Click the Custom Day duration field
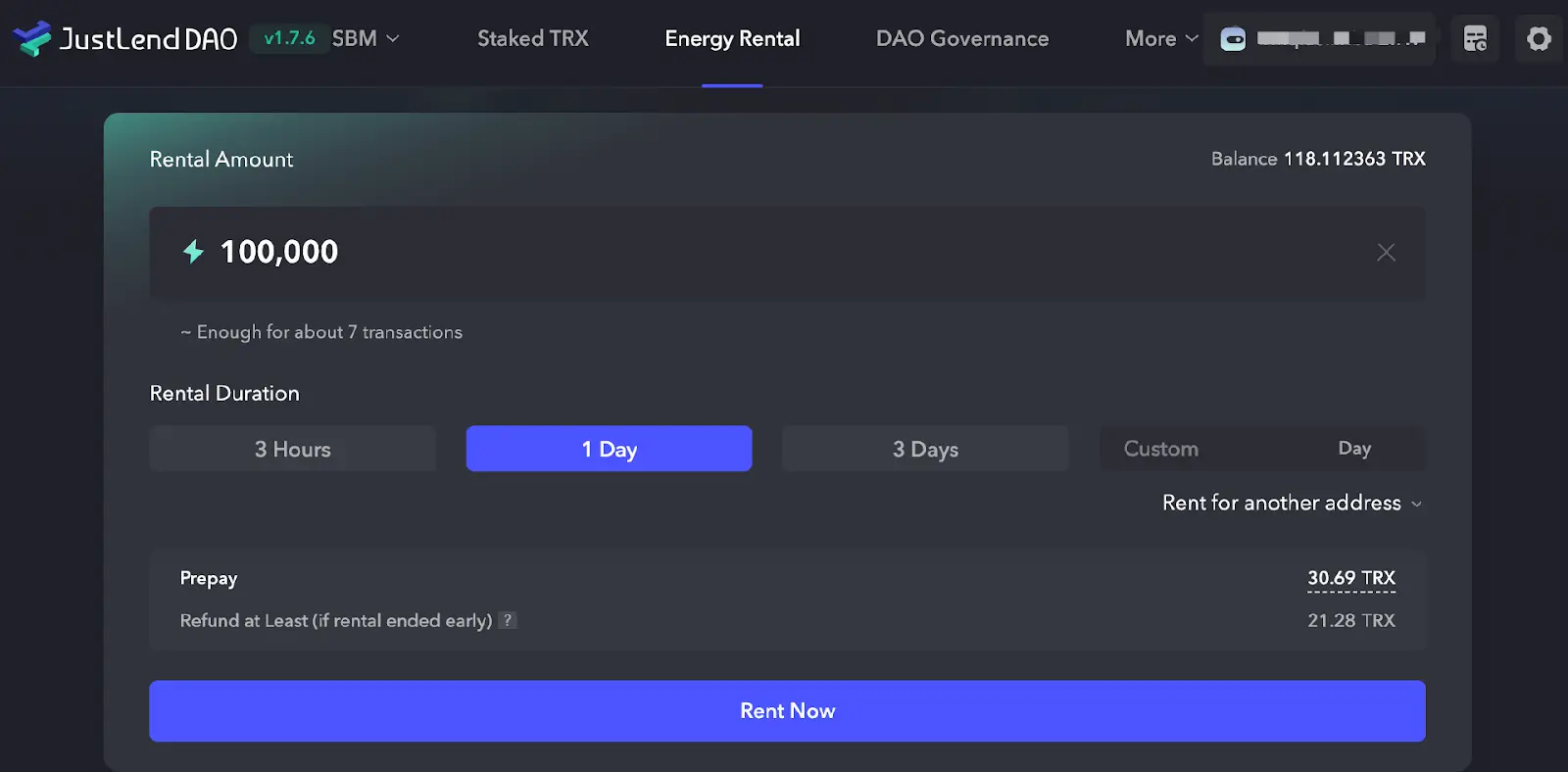1568x772 pixels. click(x=1262, y=449)
